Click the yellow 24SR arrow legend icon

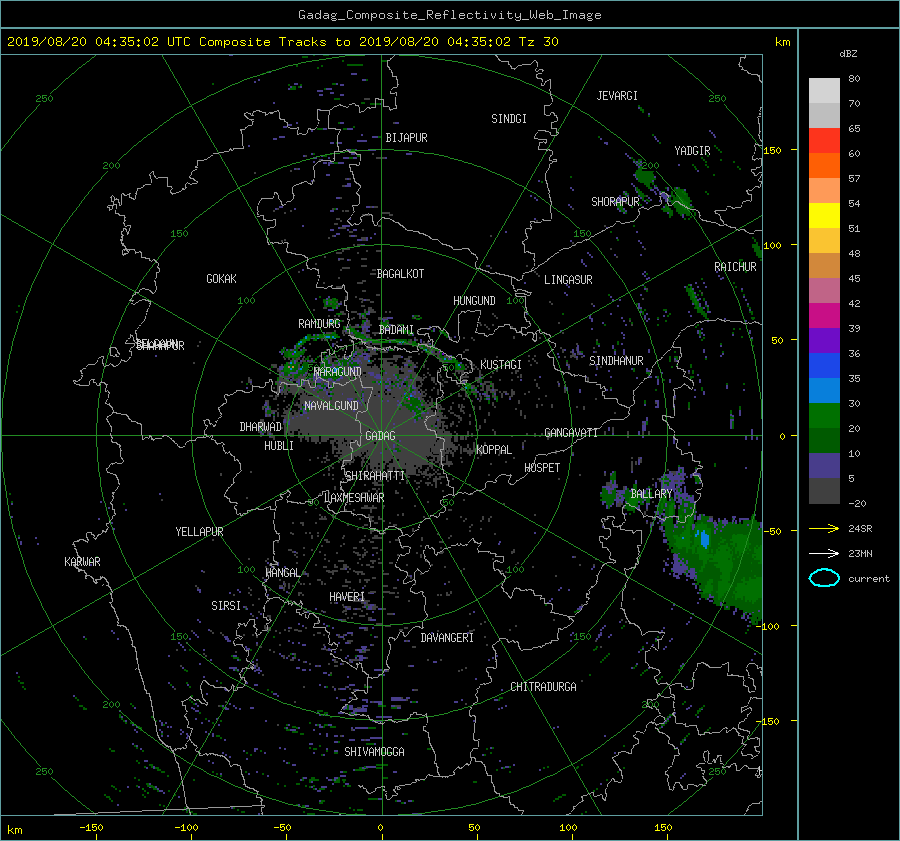824,528
